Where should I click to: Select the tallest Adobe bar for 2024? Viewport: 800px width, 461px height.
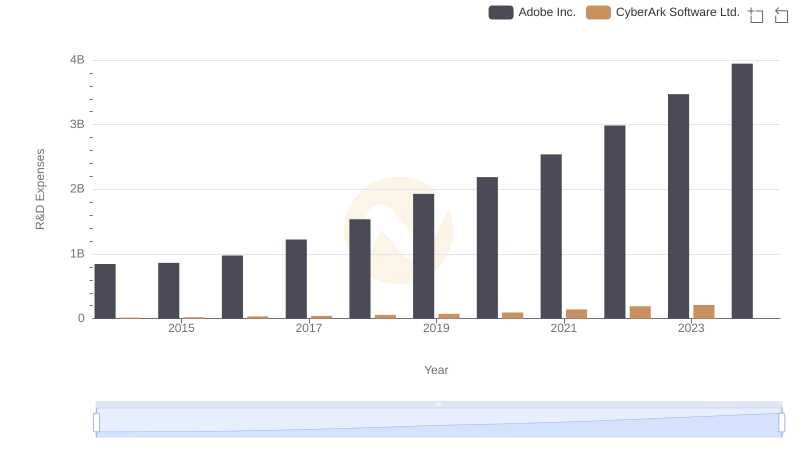pos(742,191)
